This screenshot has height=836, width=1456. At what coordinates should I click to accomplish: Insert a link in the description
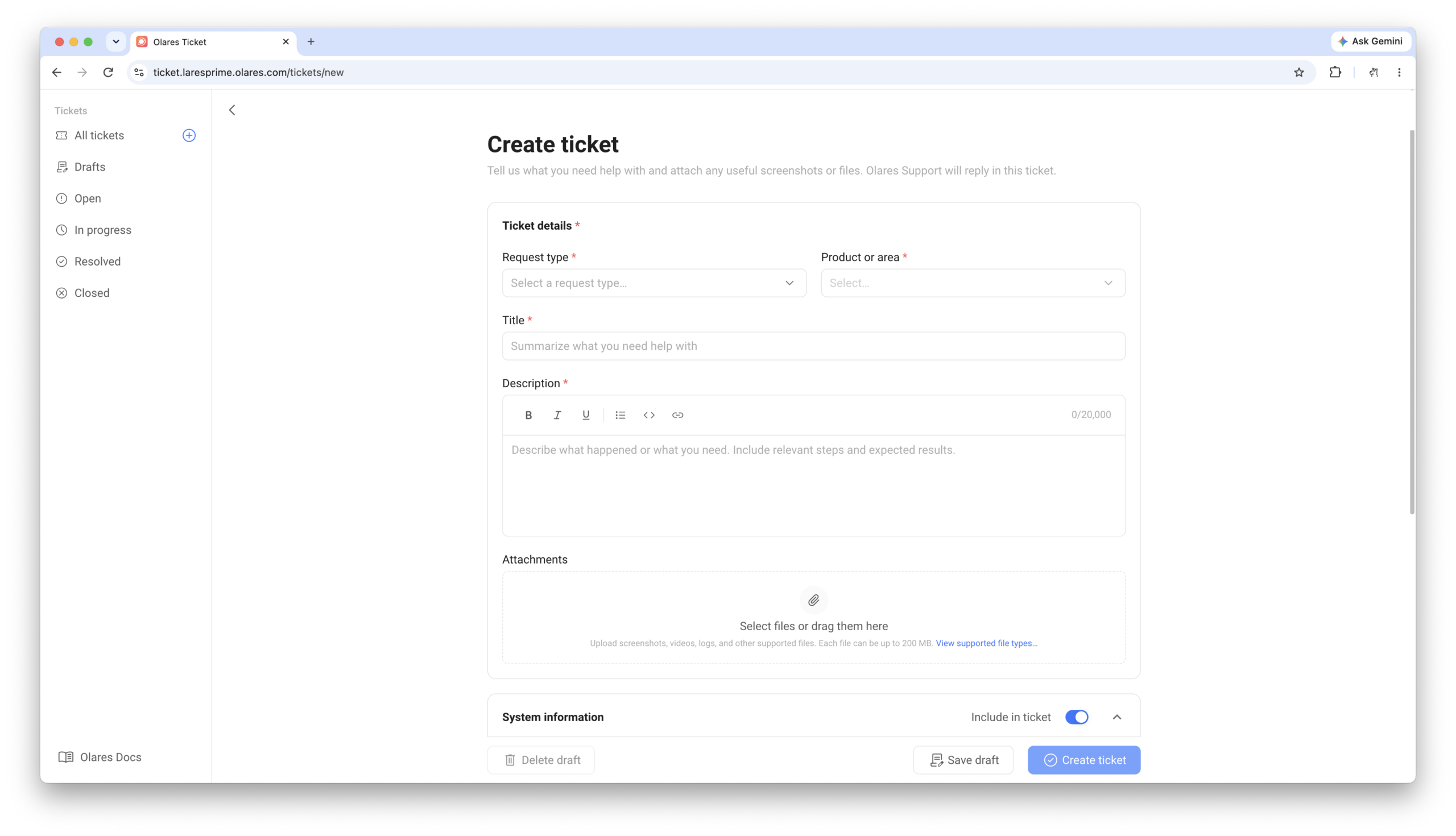(x=677, y=415)
